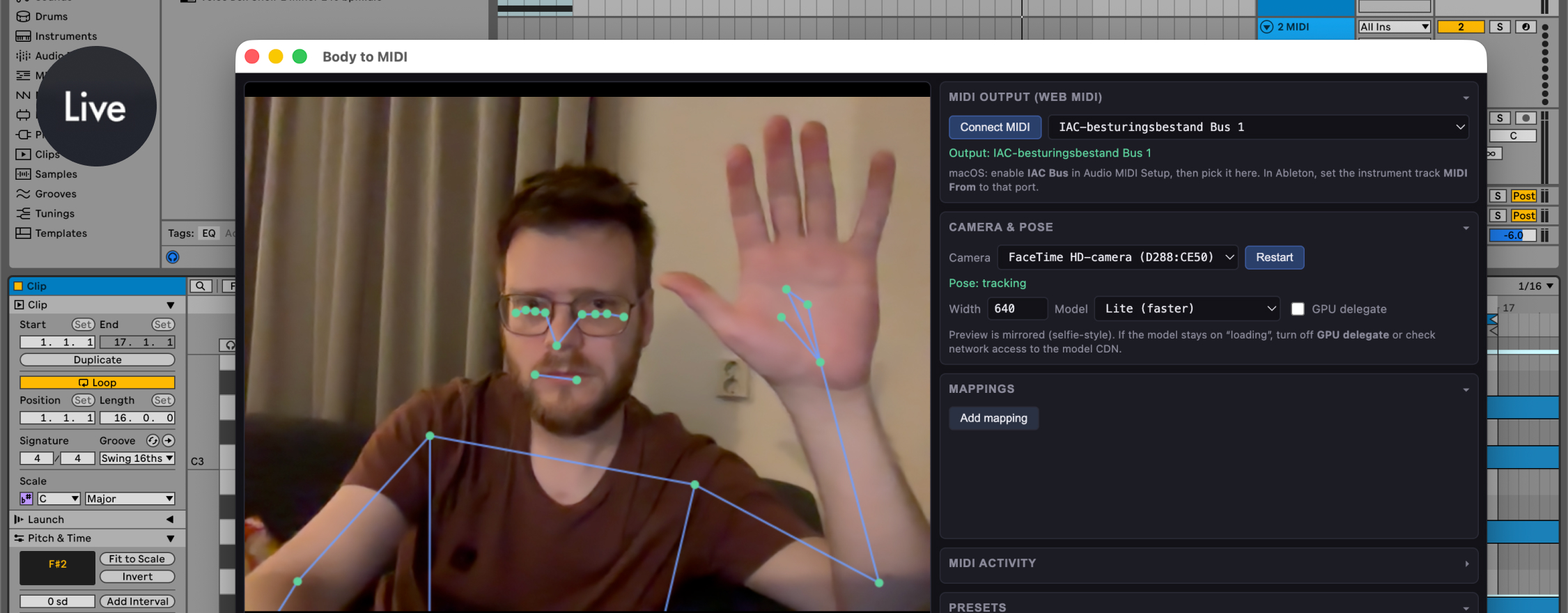Click the round unfold icon on 2 MIDI track
This screenshot has width=1568, height=613.
[1267, 27]
